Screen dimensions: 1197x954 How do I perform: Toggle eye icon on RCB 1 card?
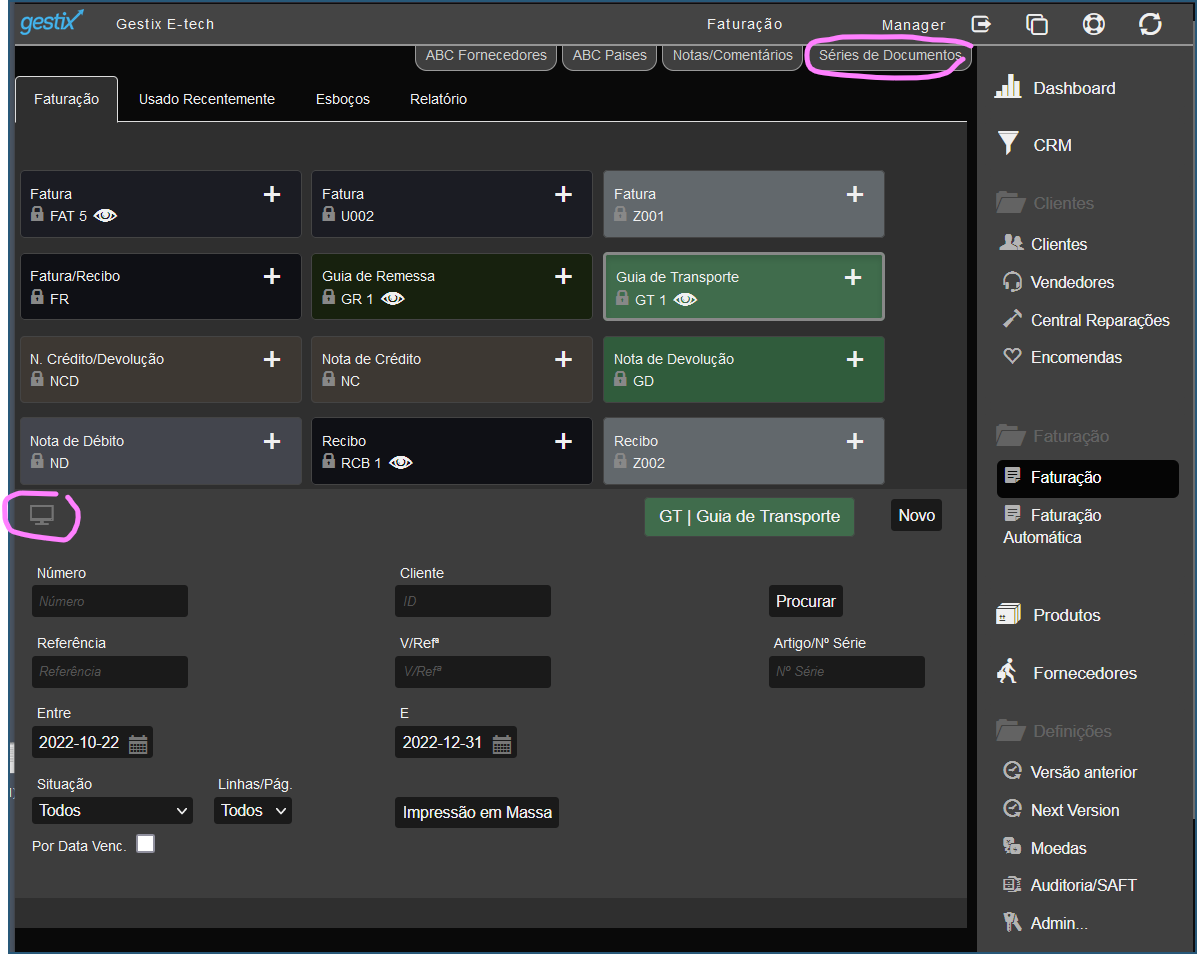[x=400, y=462]
